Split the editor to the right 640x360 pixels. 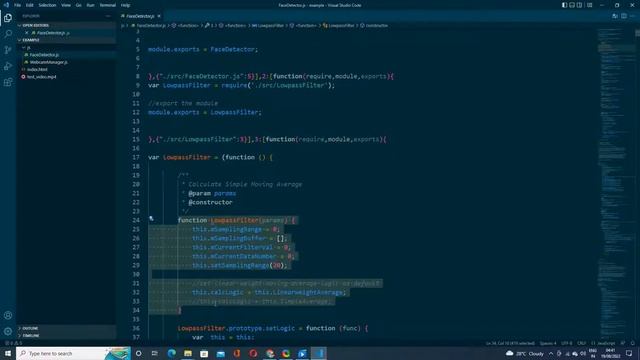coord(624,16)
